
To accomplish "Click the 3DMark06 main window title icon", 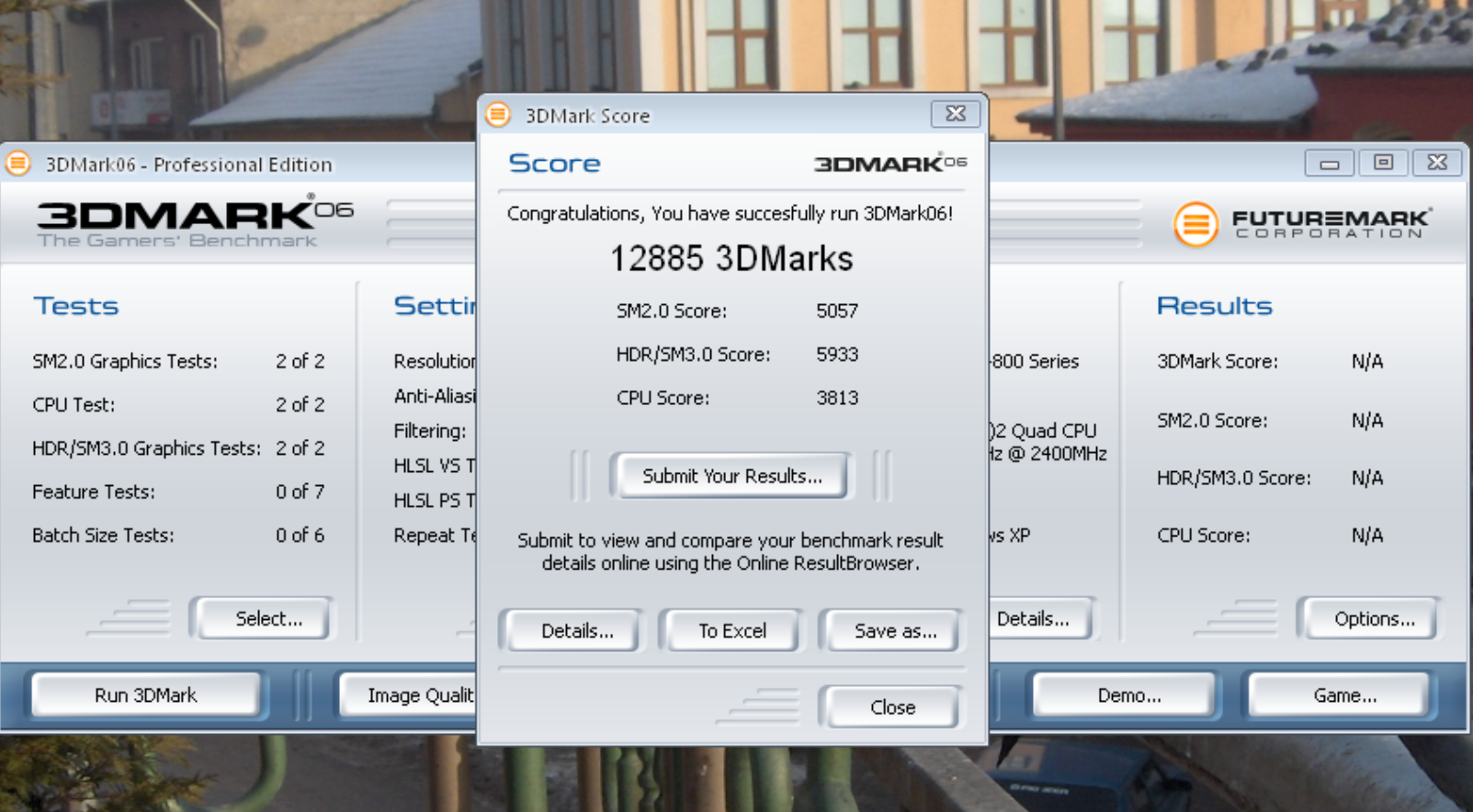I will coord(17,164).
